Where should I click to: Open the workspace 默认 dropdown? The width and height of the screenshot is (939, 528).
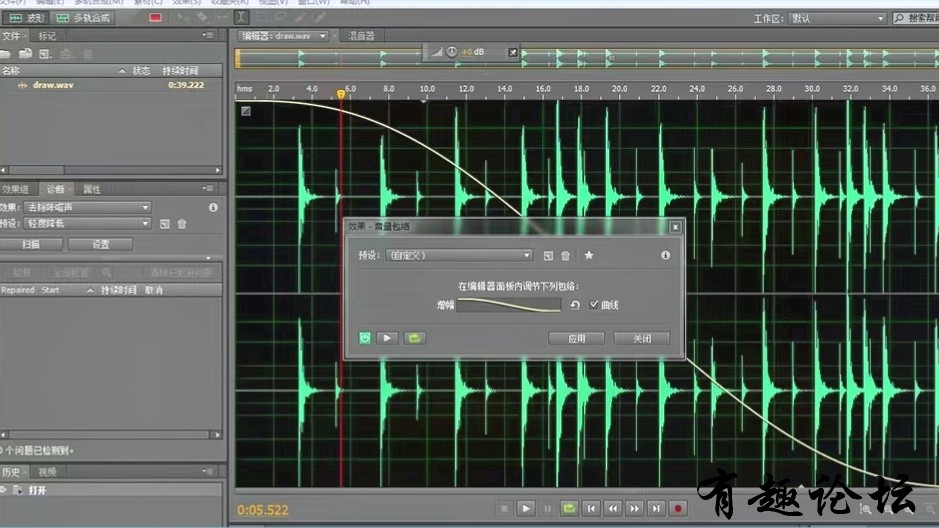[x=838, y=18]
